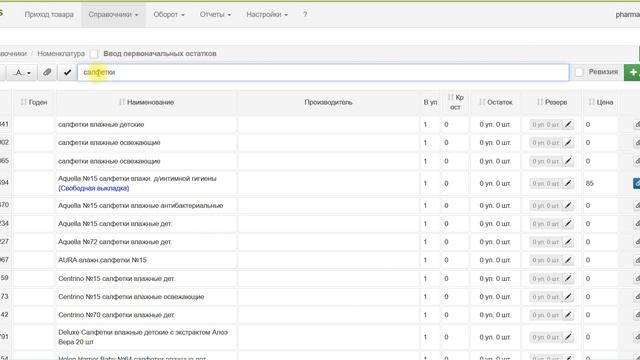
Task: Click the Производитель column header
Action: coord(328,102)
